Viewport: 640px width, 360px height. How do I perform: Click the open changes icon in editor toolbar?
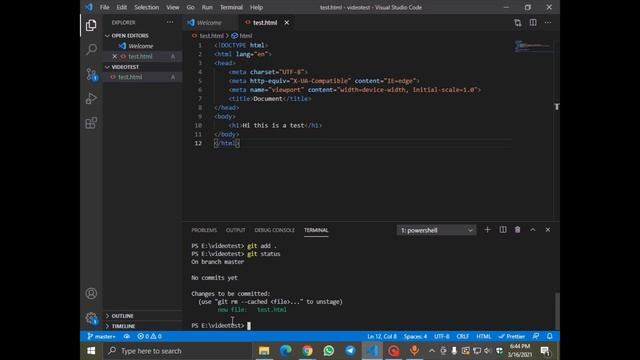518,22
